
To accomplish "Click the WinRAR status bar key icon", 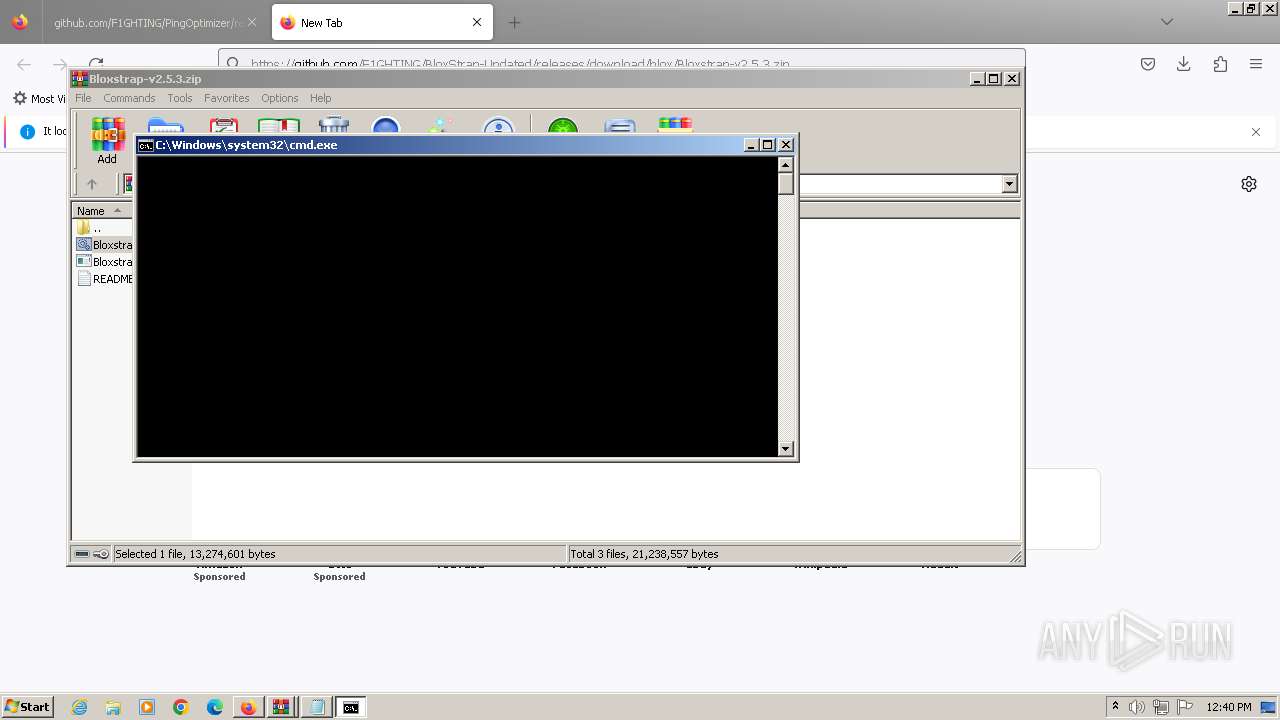I will (x=101, y=554).
